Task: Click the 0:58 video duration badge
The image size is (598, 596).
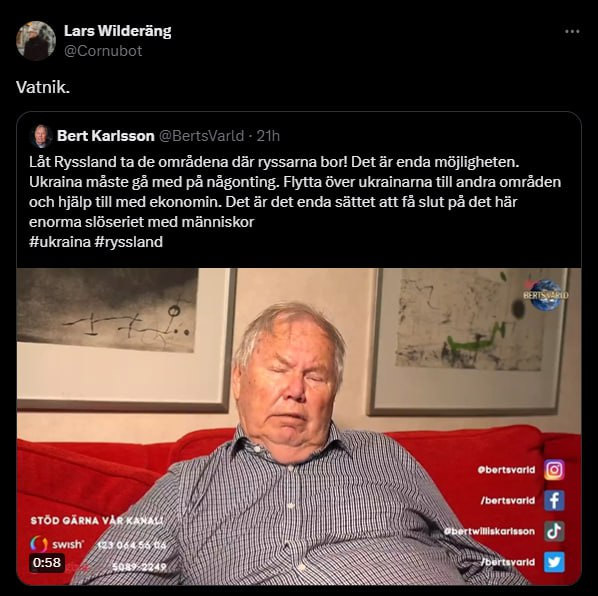Action: (x=47, y=562)
